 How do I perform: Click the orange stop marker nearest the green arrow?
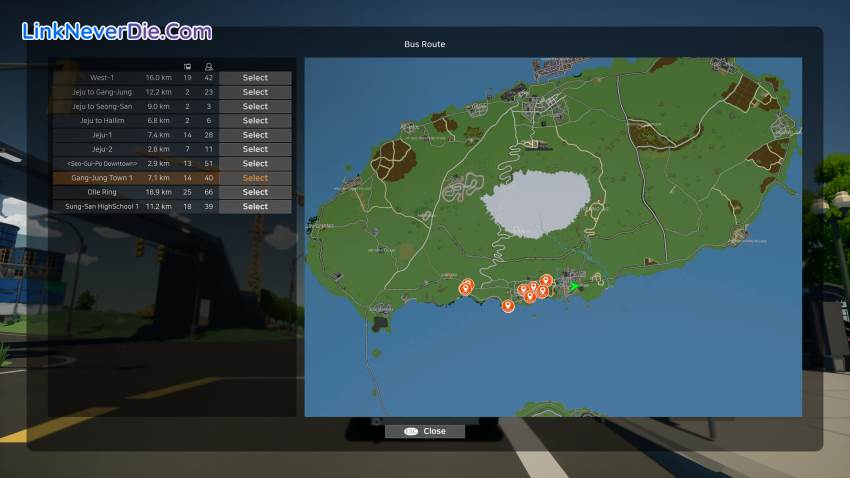tap(546, 281)
